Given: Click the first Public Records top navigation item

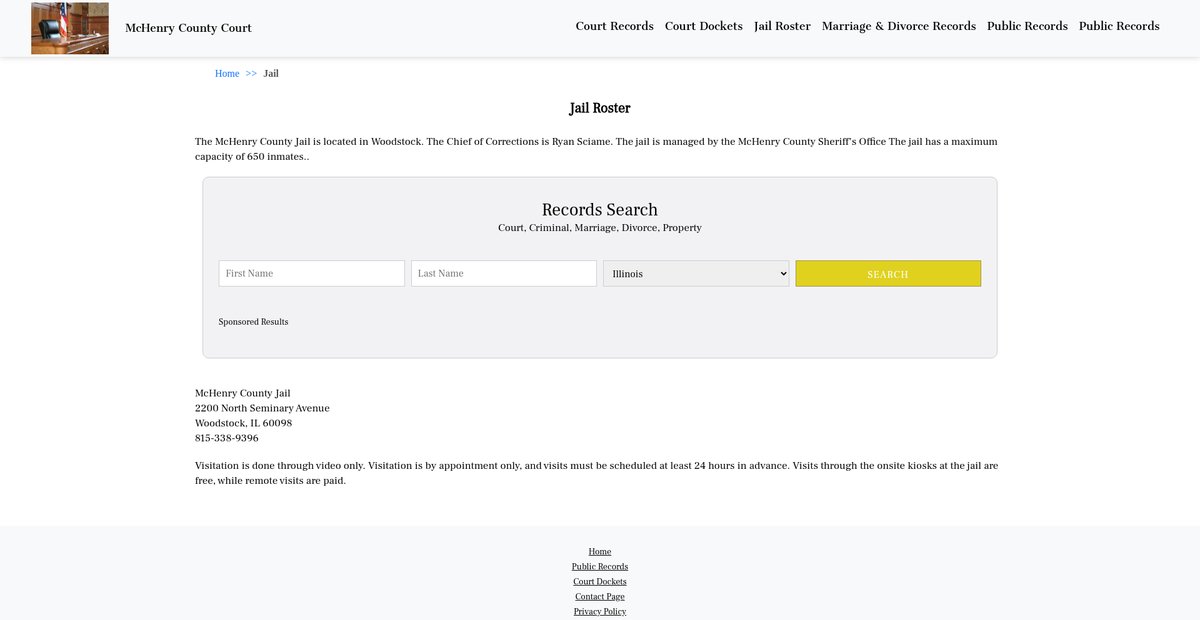Looking at the screenshot, I should pyautogui.click(x=1027, y=26).
